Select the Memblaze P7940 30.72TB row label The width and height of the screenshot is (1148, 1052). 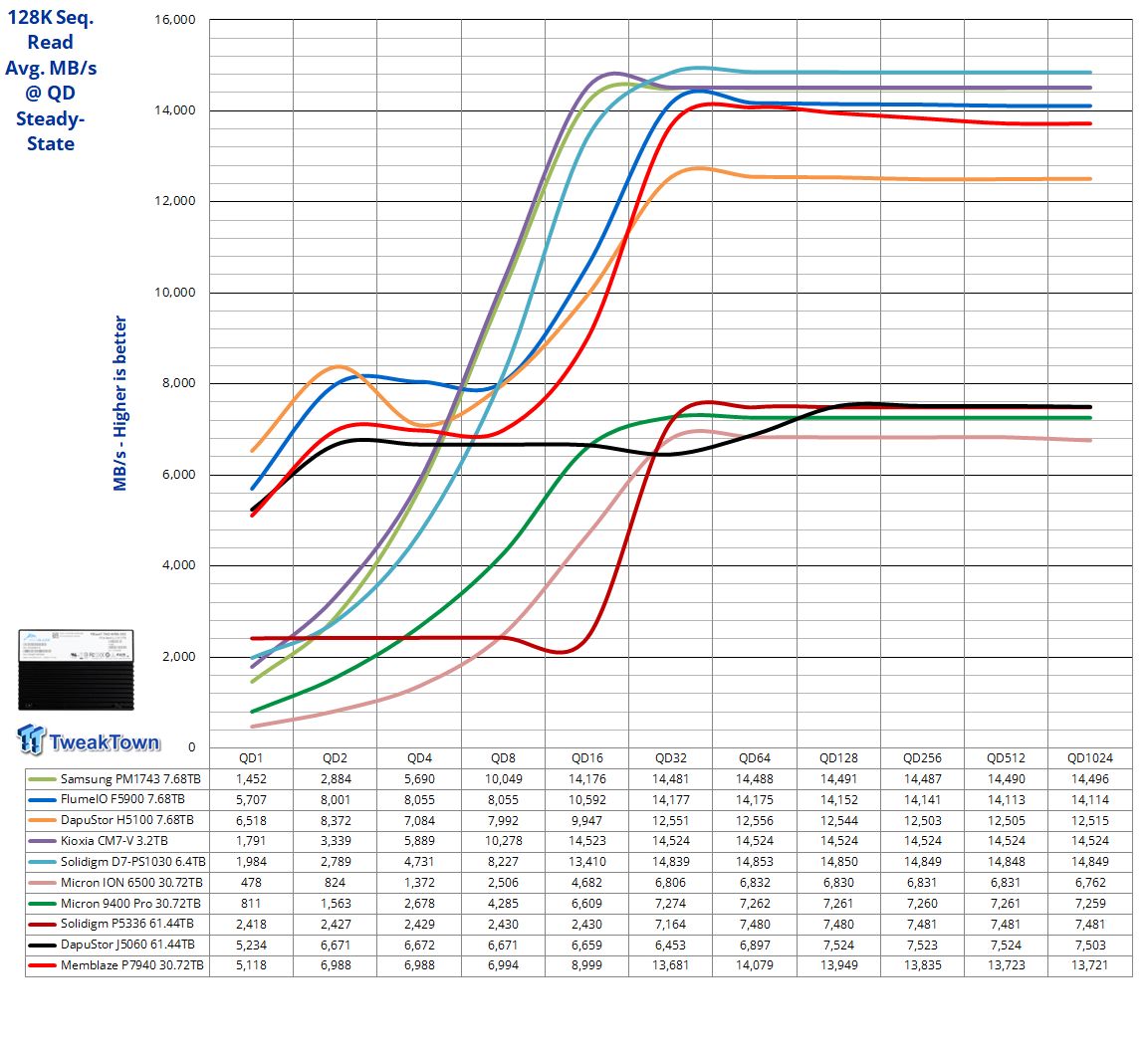coord(131,965)
